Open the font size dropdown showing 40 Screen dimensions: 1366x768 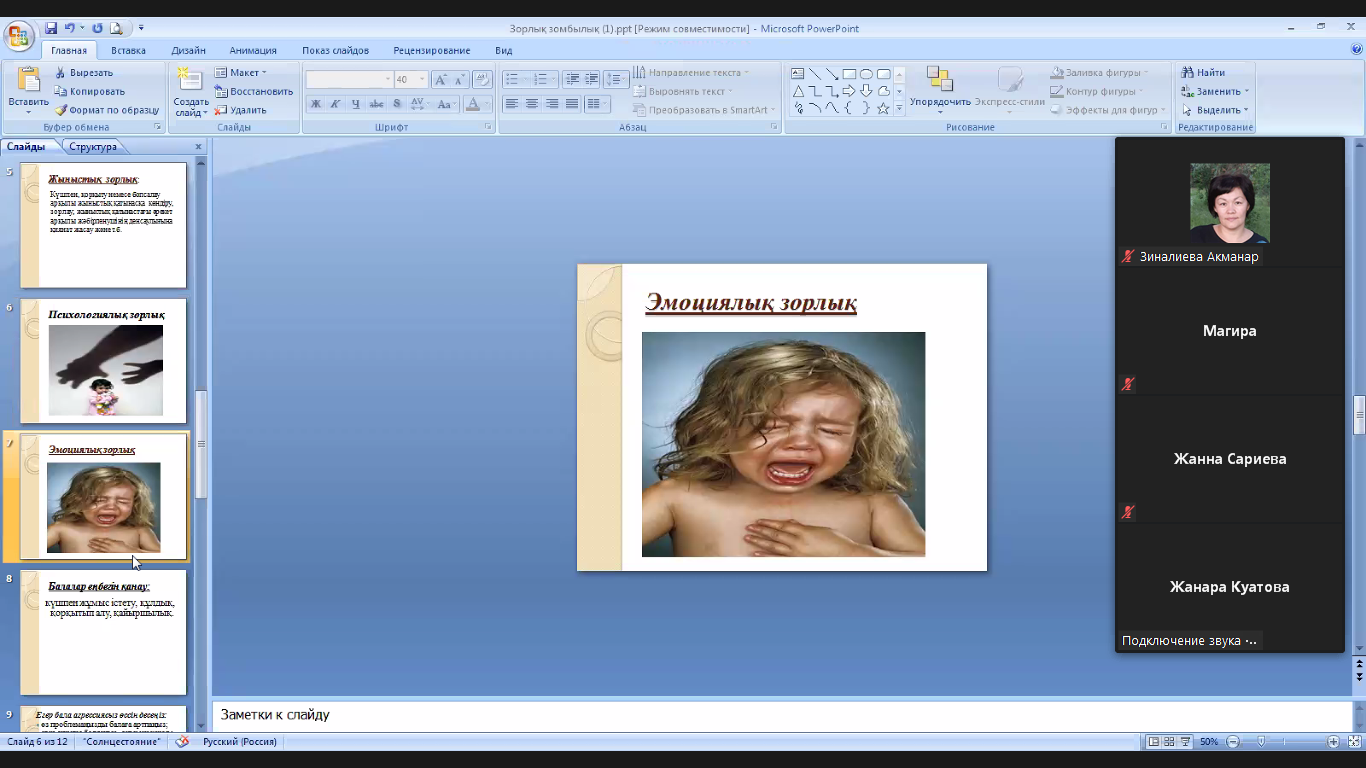click(422, 79)
